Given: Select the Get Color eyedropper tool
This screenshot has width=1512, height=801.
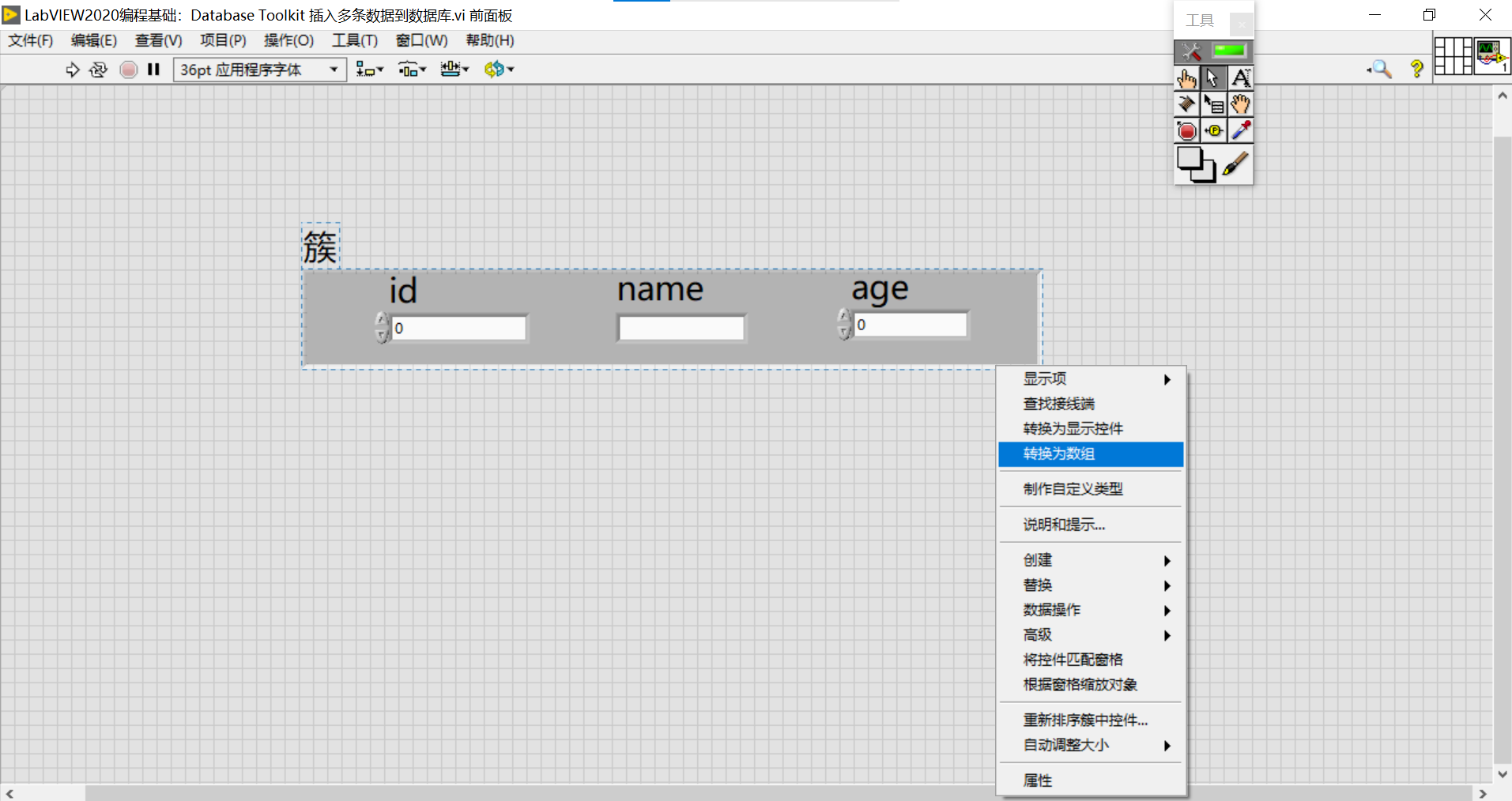Looking at the screenshot, I should [x=1241, y=130].
